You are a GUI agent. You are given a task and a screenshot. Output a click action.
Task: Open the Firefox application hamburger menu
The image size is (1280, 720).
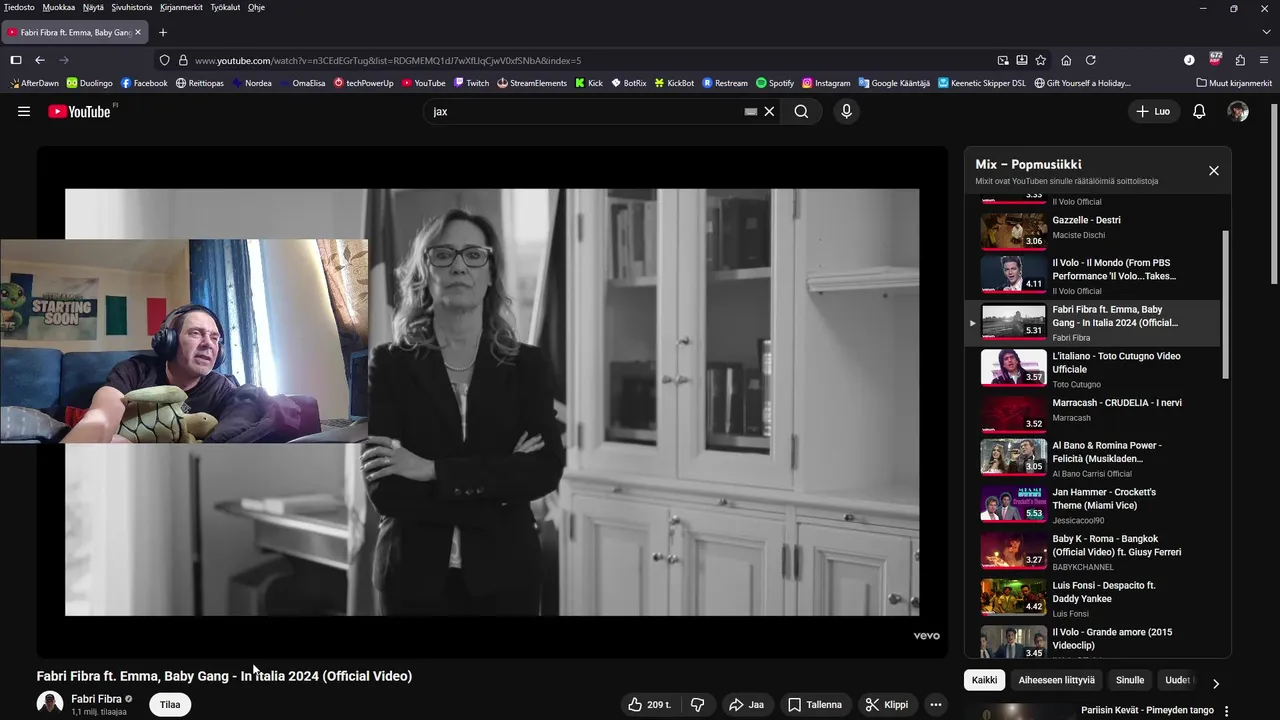click(x=1265, y=60)
